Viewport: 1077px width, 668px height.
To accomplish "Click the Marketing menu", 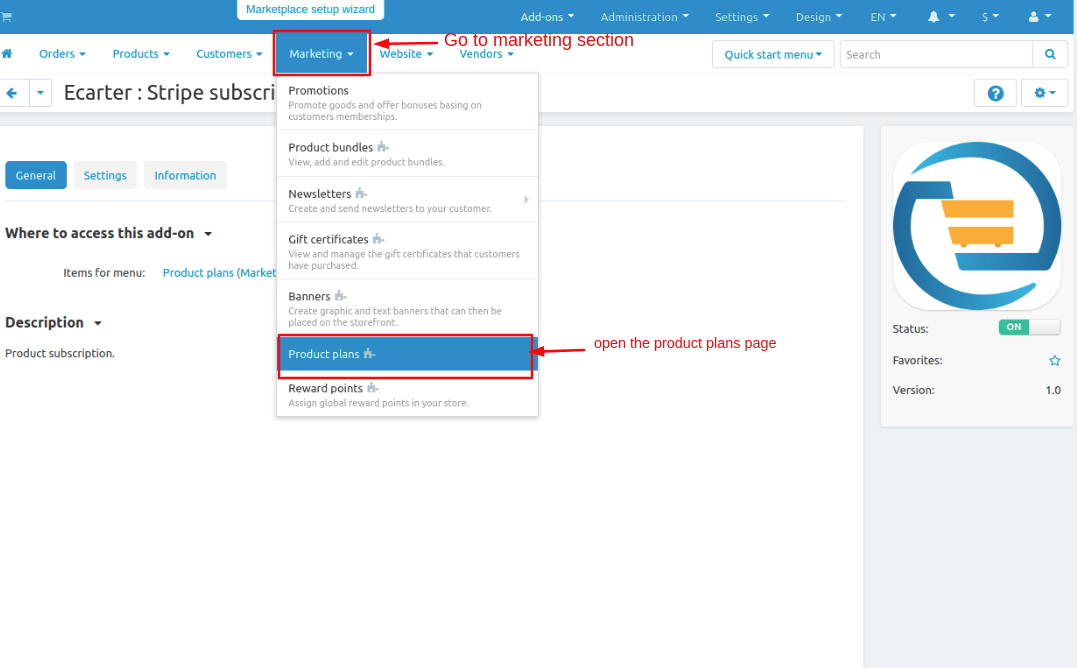I will (x=321, y=54).
